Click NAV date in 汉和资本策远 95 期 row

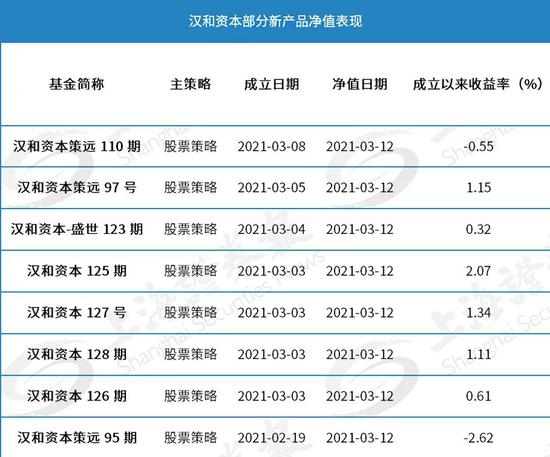click(360, 438)
